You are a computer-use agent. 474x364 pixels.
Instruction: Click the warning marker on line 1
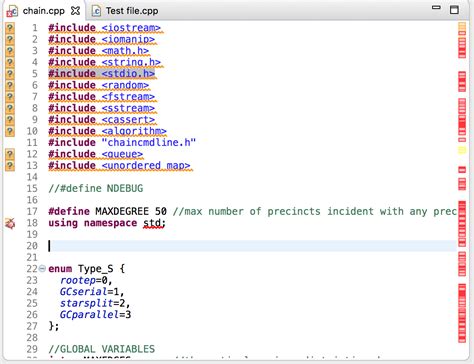pyautogui.click(x=10, y=28)
